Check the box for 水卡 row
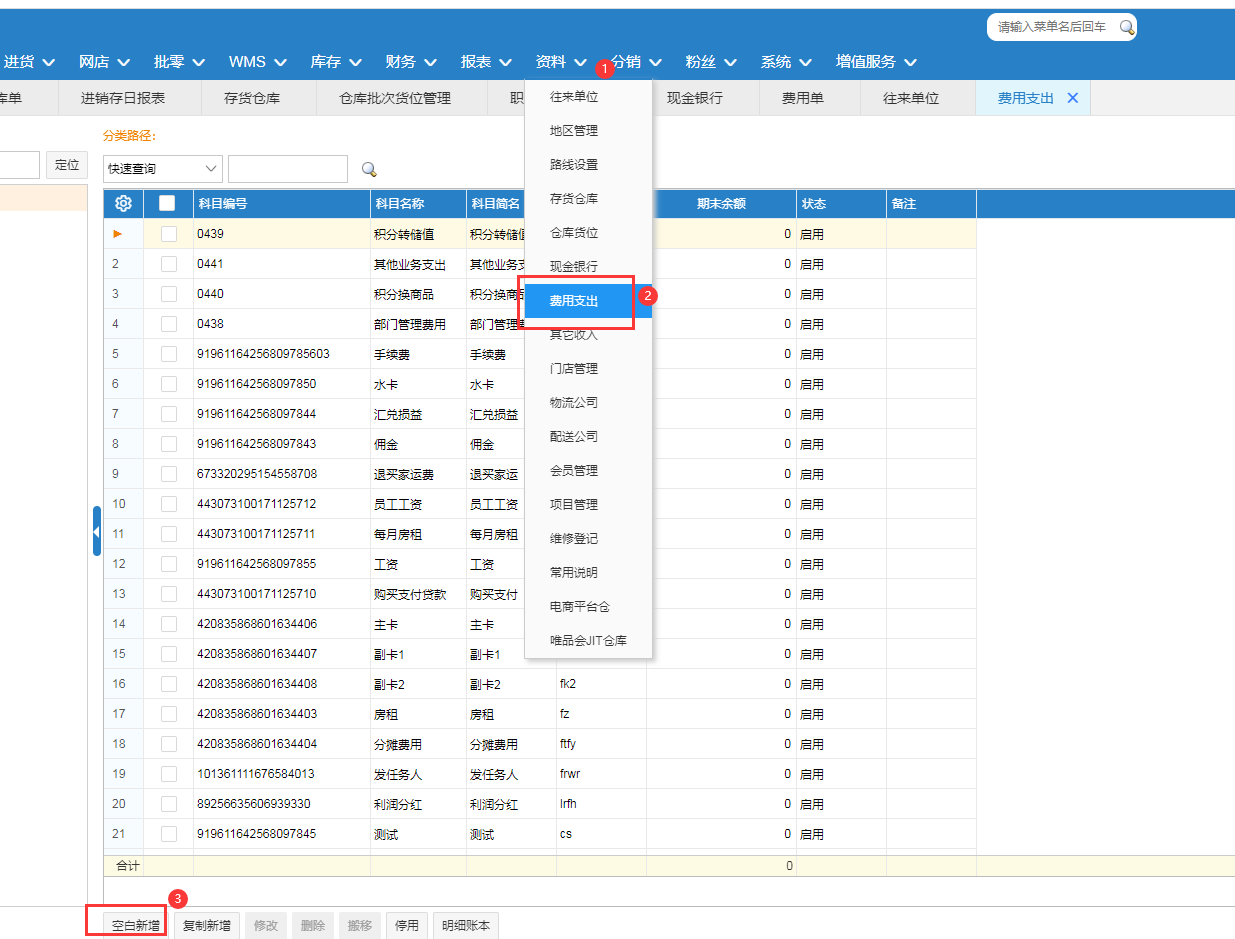1235x939 pixels. [x=169, y=384]
